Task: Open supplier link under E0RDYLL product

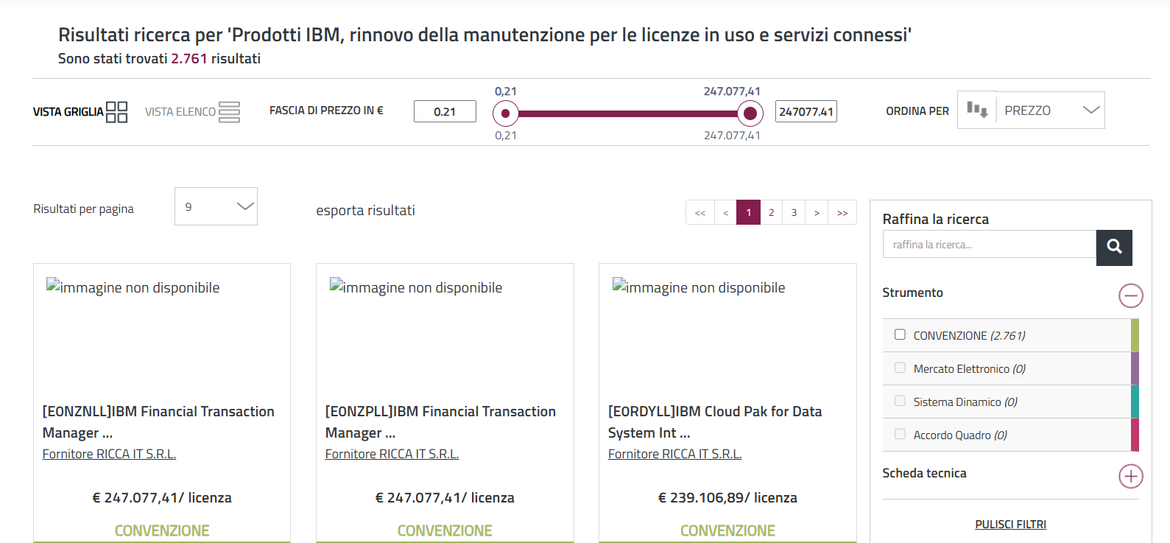Action: (x=675, y=454)
